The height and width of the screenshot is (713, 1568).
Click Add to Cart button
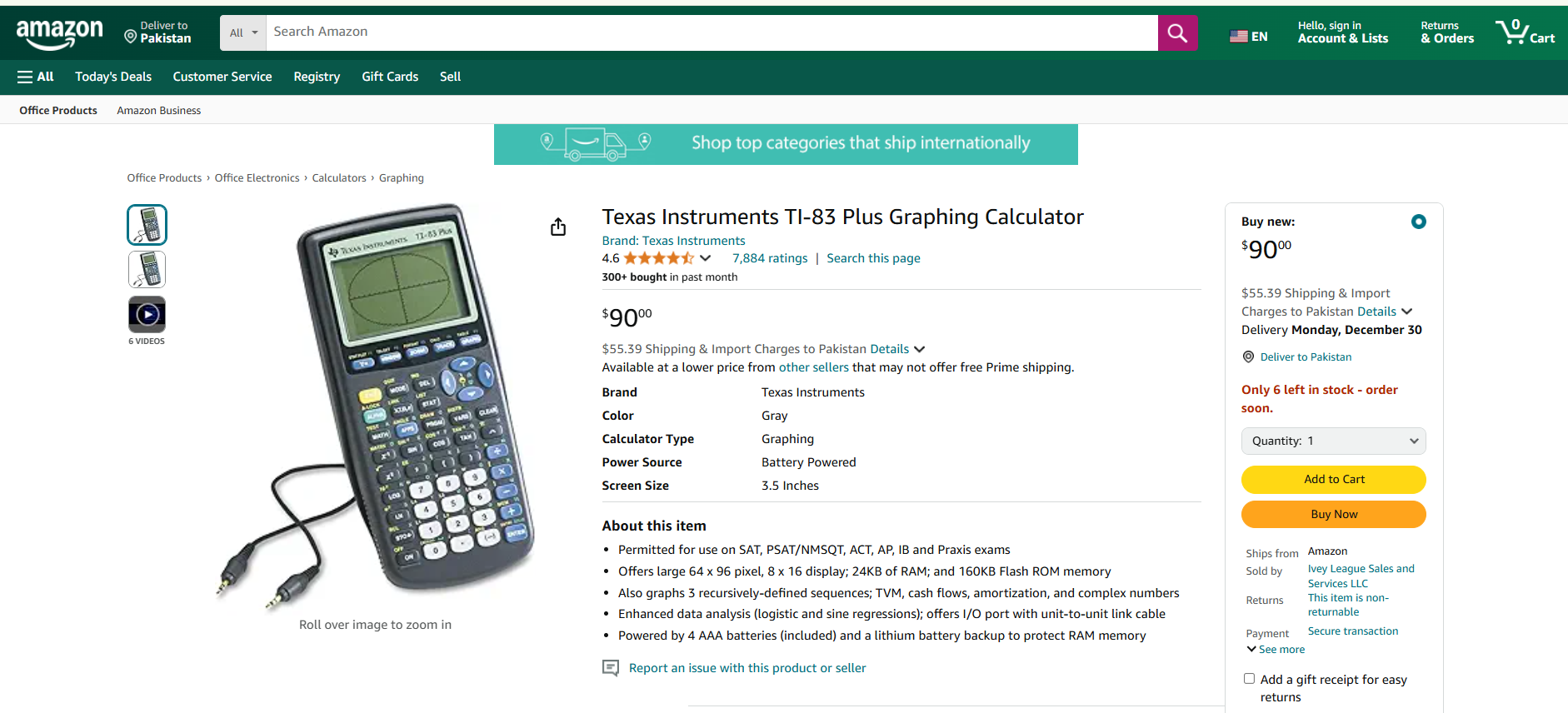1333,479
